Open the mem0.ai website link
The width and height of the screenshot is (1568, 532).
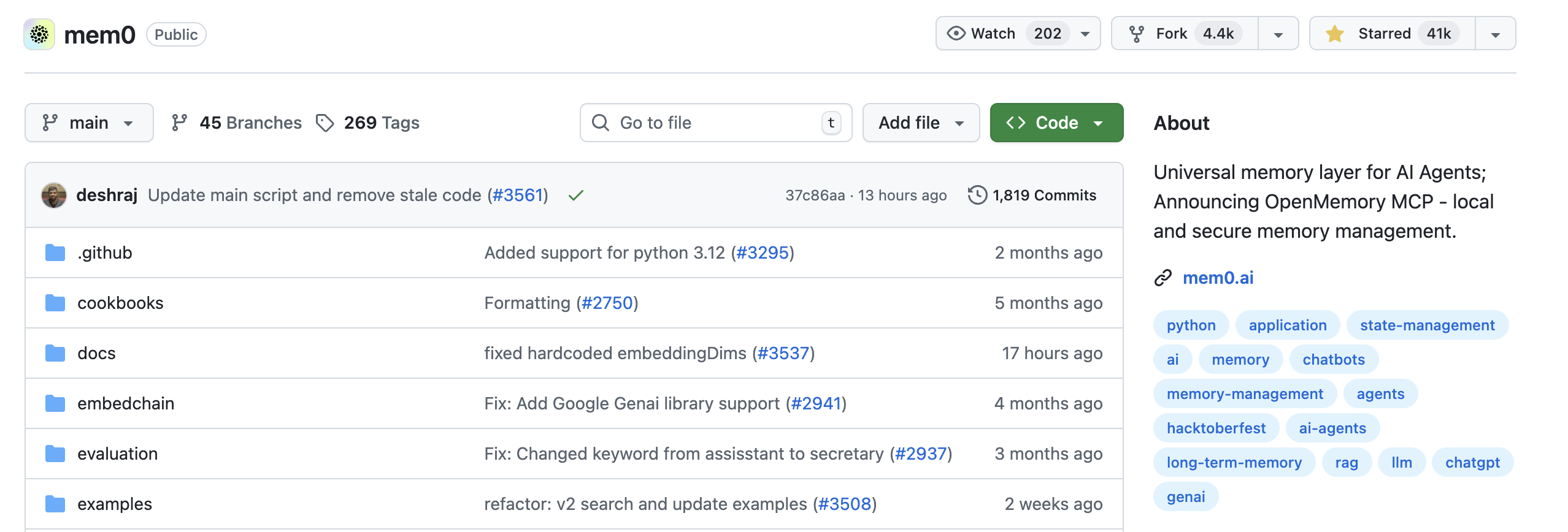pyautogui.click(x=1218, y=278)
